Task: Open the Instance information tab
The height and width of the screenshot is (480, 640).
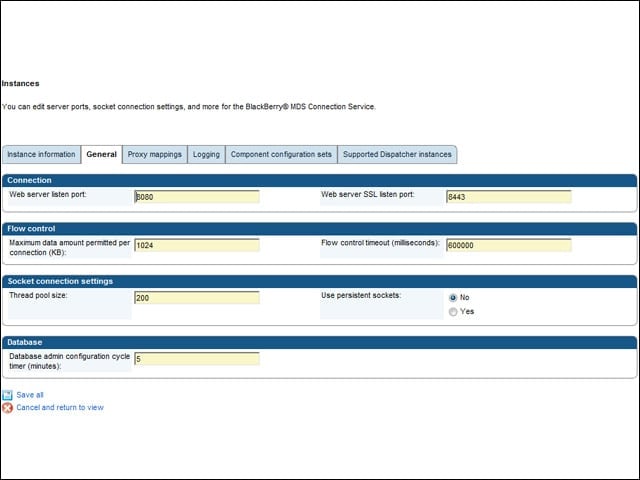Action: tap(41, 154)
